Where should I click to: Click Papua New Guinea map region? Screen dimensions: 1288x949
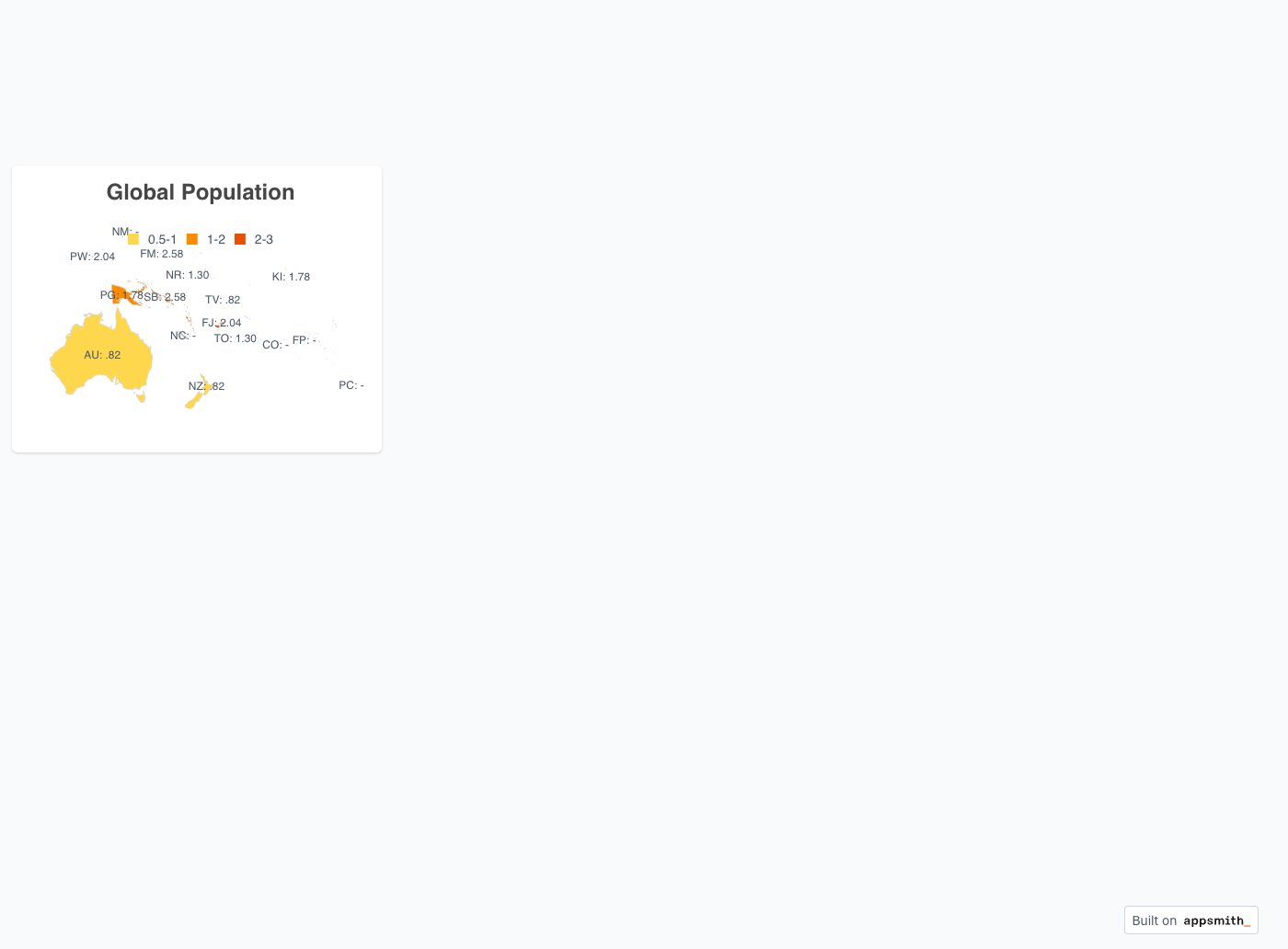120,294
